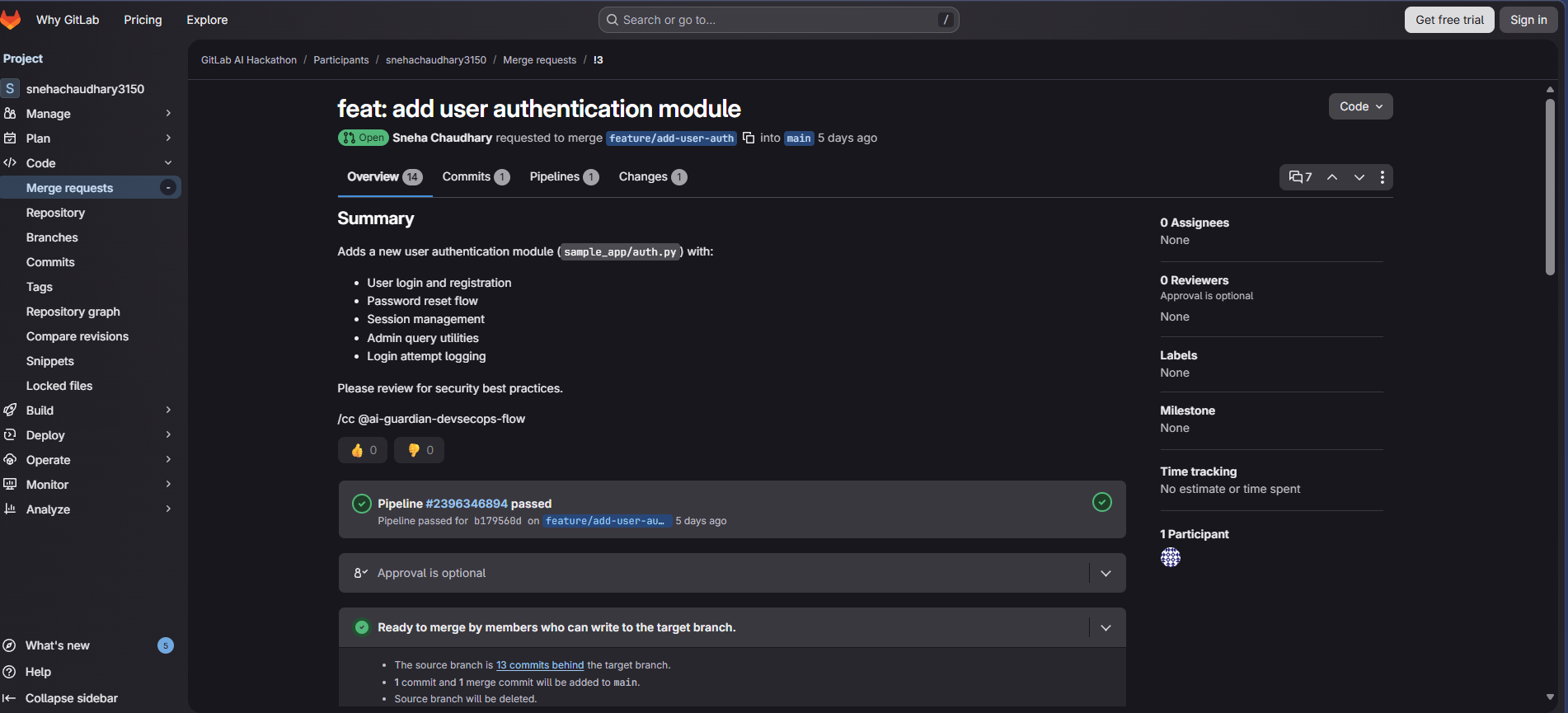Click the Build rocket icon
The image size is (1568, 713).
(x=10, y=410)
